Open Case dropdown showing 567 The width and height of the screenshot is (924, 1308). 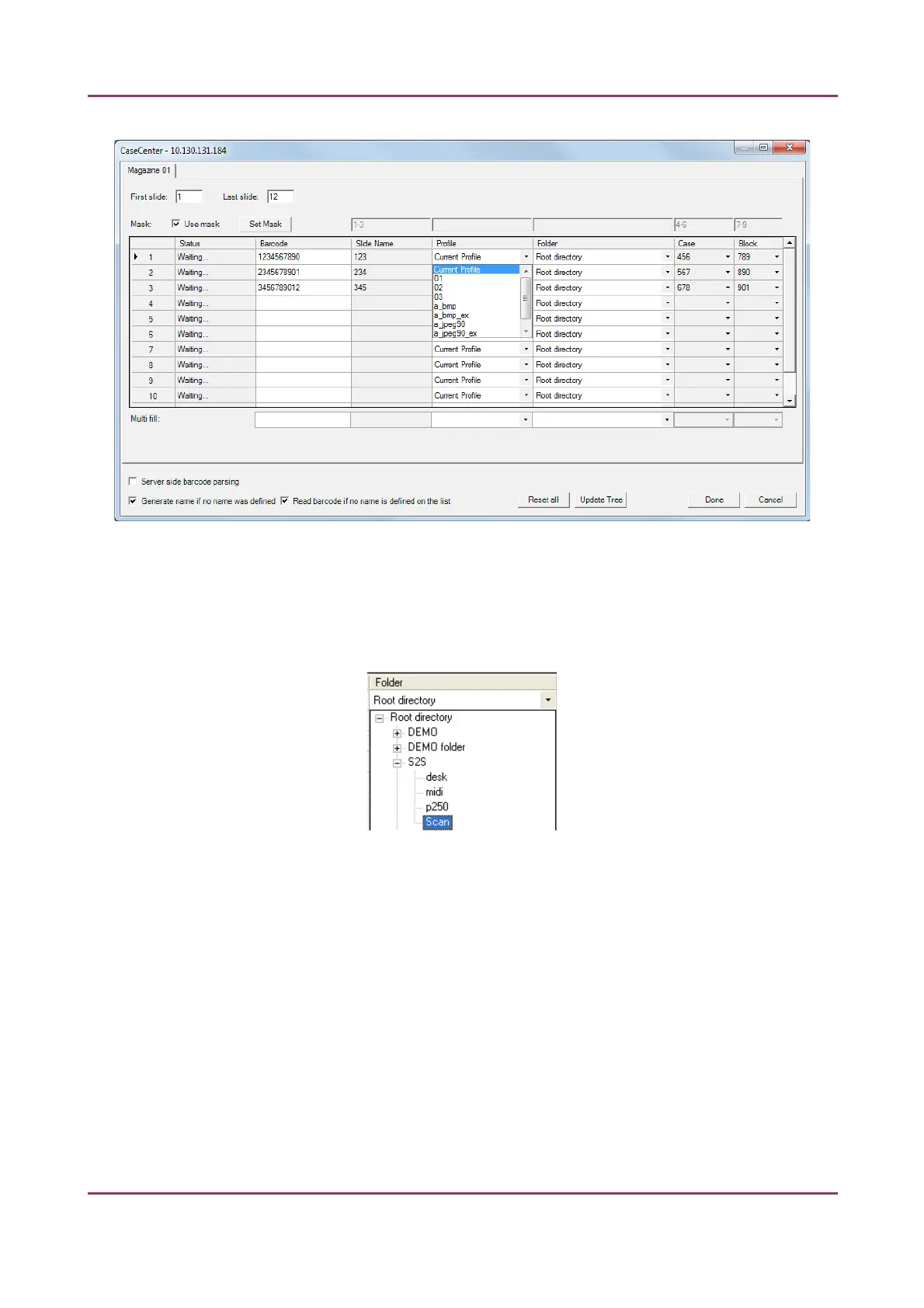(x=728, y=273)
